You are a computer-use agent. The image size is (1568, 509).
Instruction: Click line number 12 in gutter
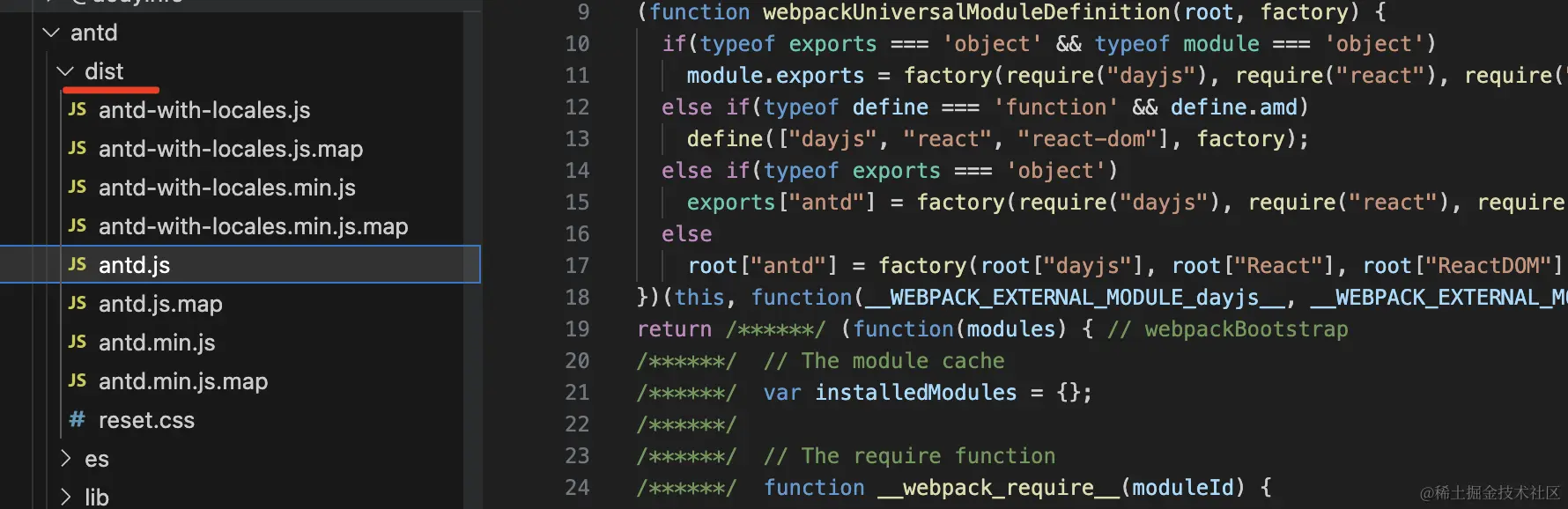point(577,107)
